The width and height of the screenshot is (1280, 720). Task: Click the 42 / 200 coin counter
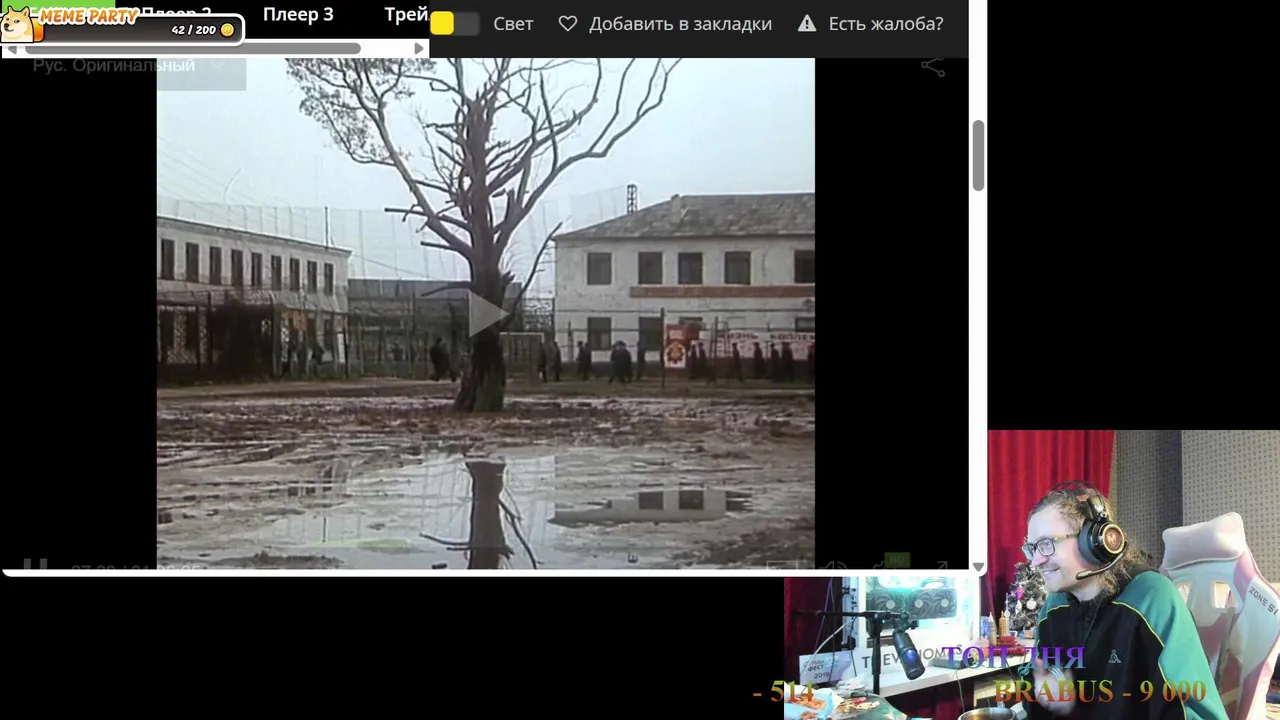pos(202,30)
